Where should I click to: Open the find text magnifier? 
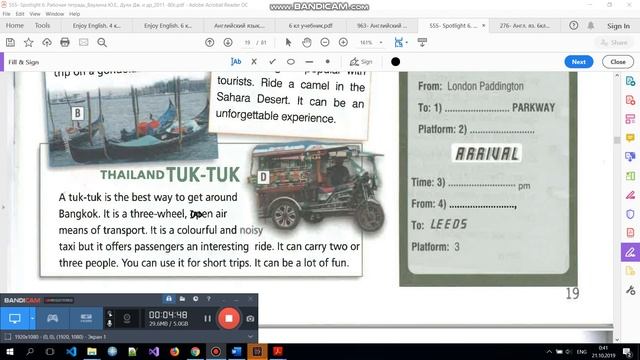[x=102, y=42]
